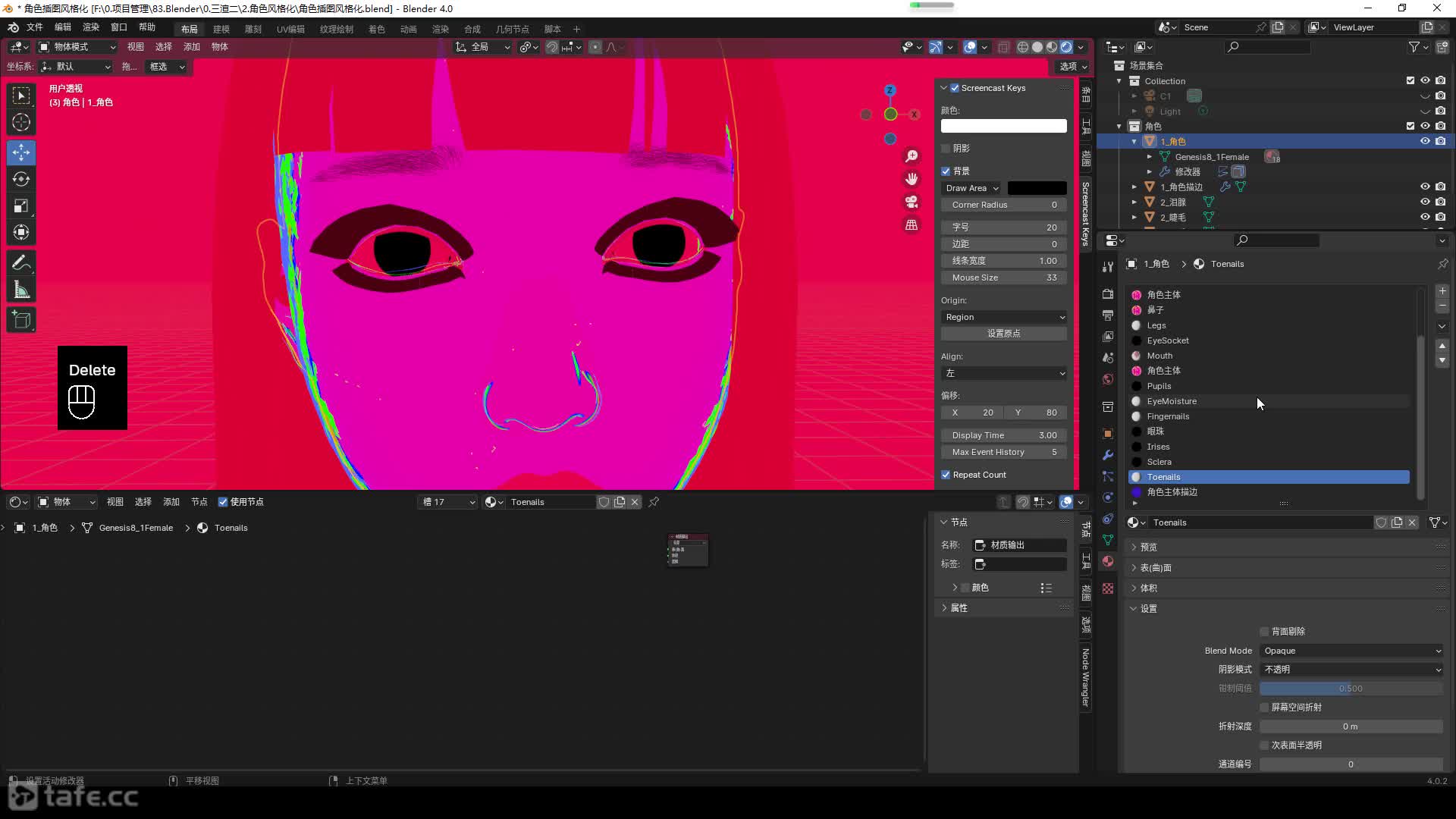The width and height of the screenshot is (1456, 819).
Task: Activate the Move tool
Action: [x=21, y=152]
